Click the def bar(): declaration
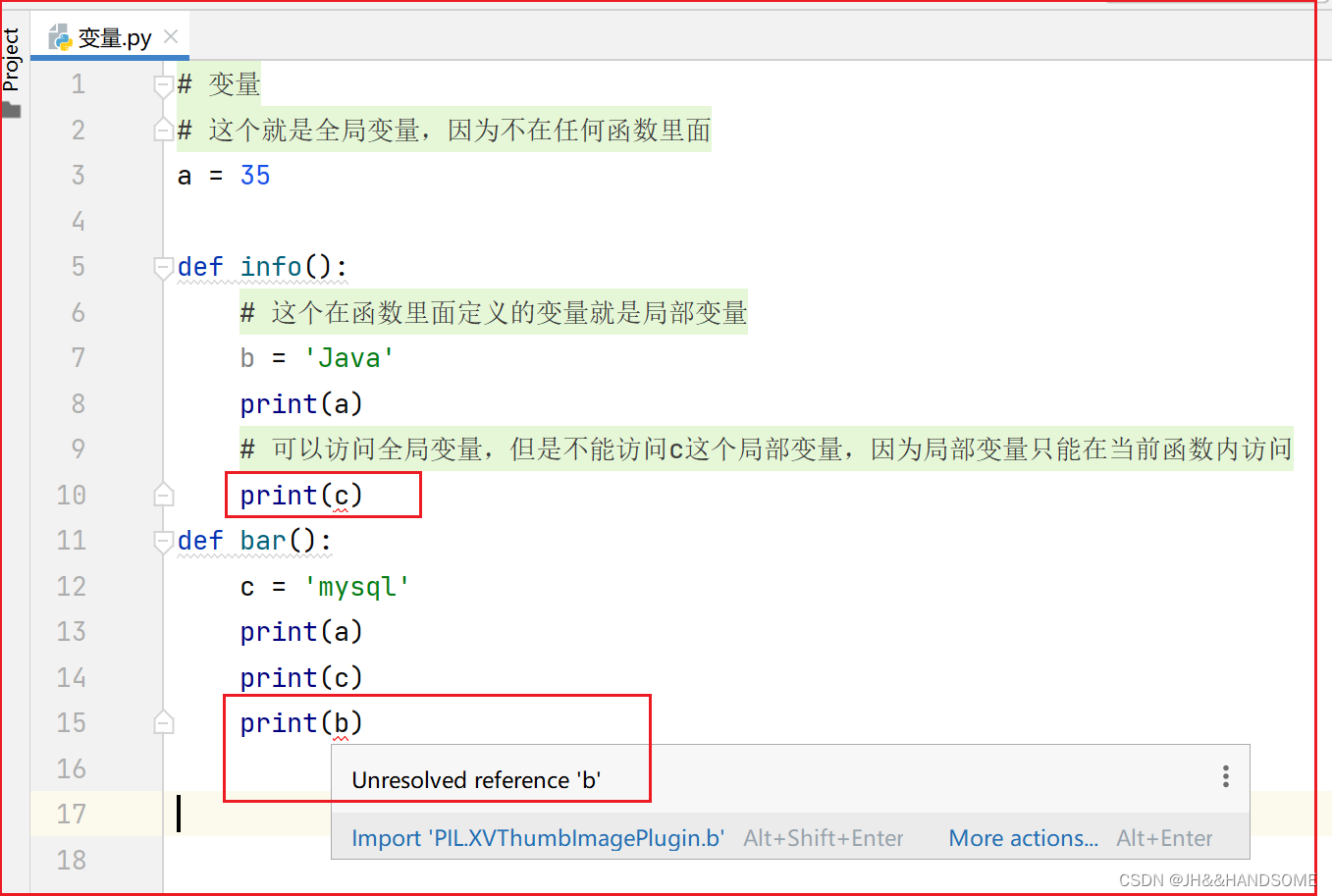This screenshot has height=896, width=1332. point(254,541)
